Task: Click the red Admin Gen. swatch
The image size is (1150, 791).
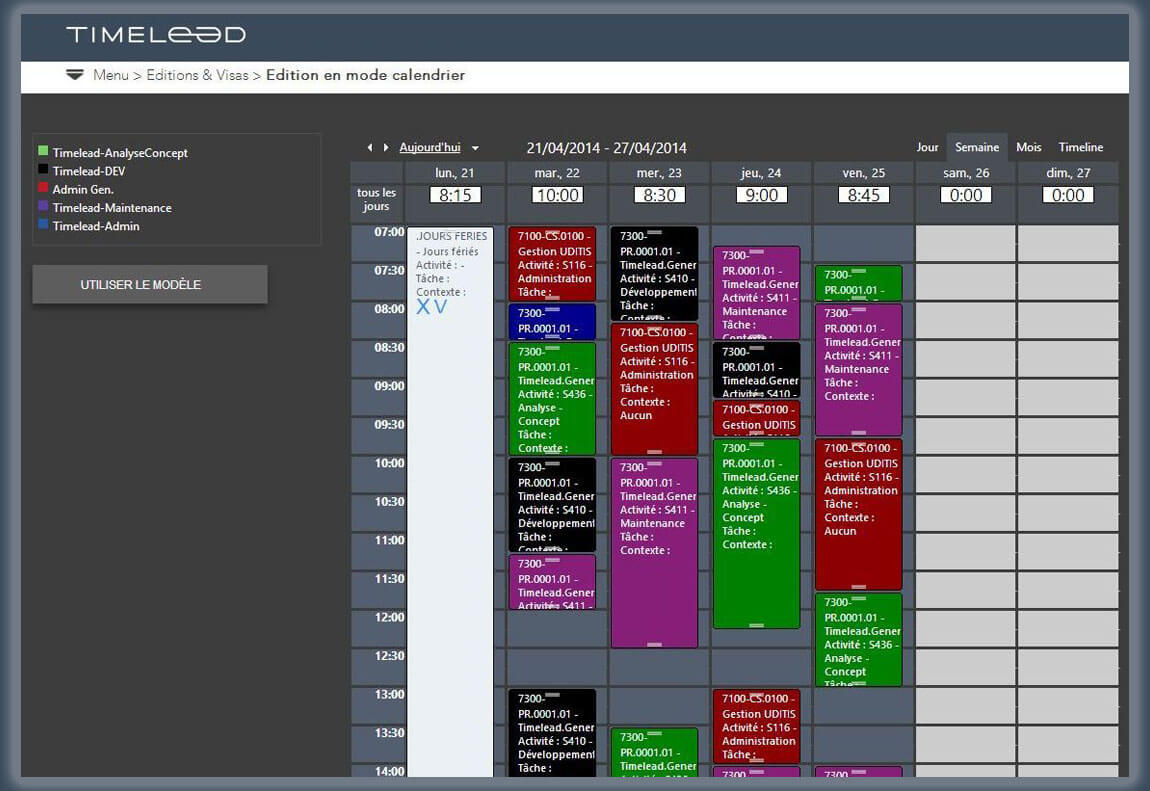Action: tap(43, 188)
